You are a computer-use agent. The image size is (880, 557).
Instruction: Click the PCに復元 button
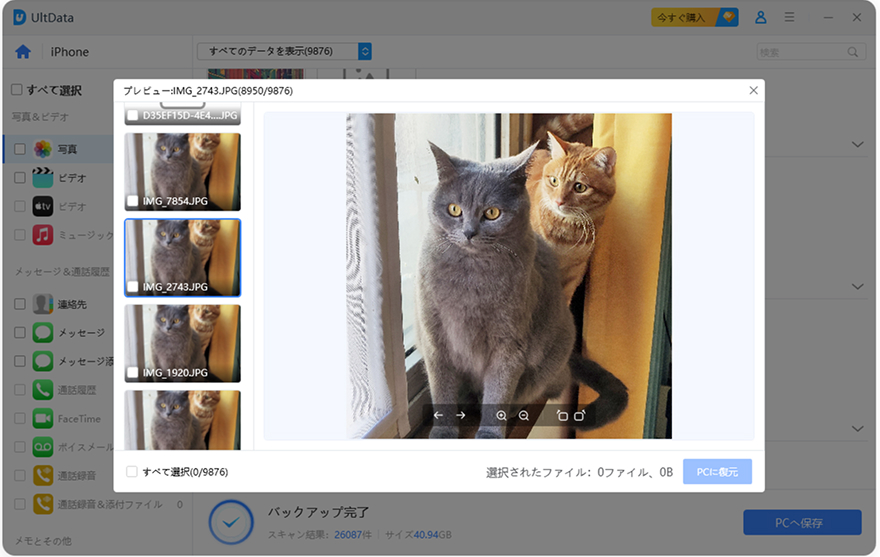point(717,472)
